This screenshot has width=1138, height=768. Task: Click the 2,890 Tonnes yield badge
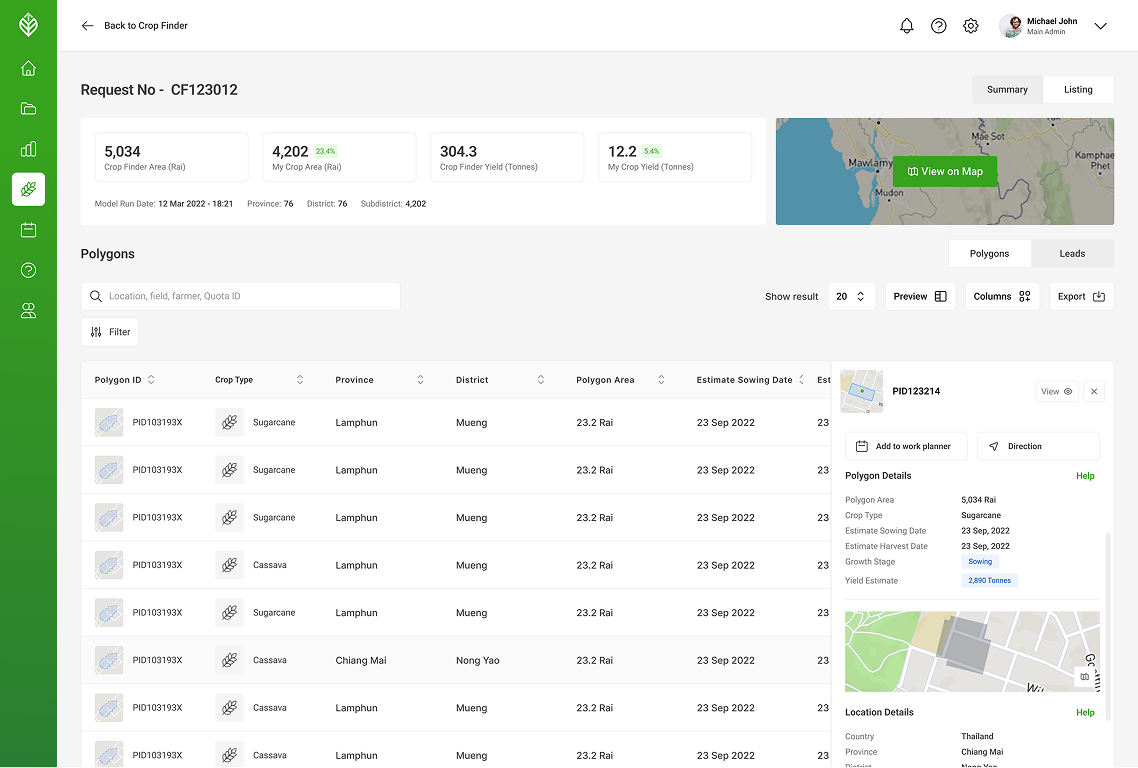[989, 581]
